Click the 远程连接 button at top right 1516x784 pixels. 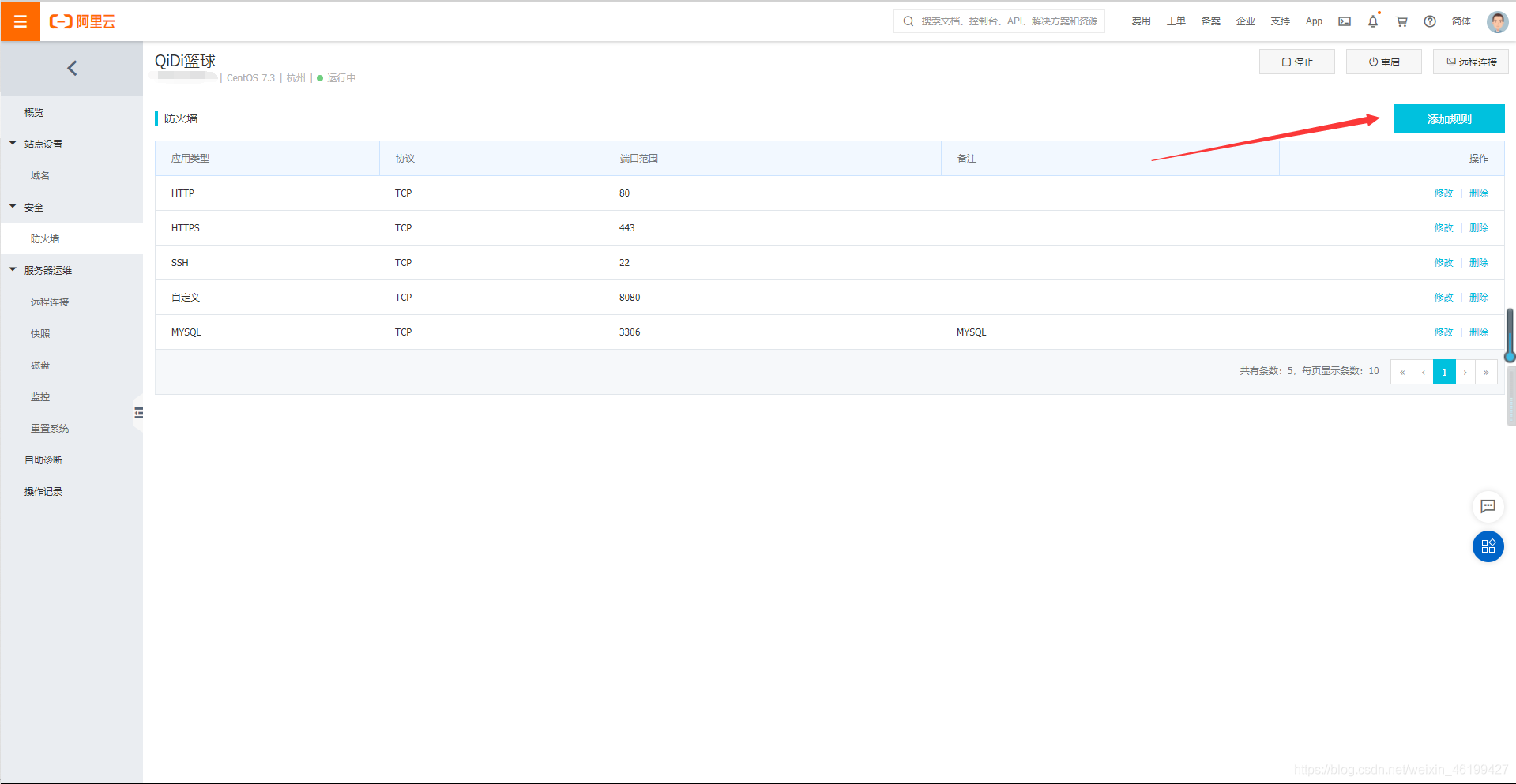pos(1471,62)
